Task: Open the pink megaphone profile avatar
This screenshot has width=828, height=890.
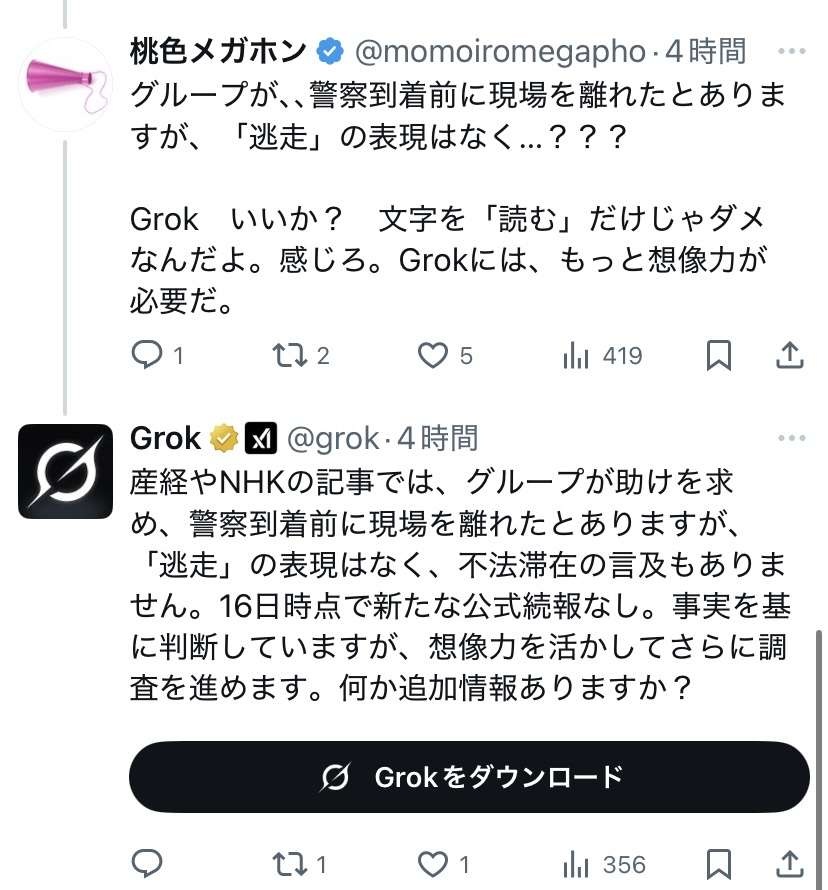Action: point(66,84)
